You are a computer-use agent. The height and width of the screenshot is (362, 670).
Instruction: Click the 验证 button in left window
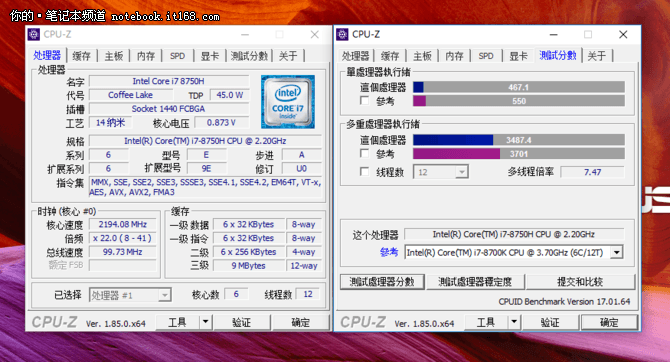click(242, 322)
